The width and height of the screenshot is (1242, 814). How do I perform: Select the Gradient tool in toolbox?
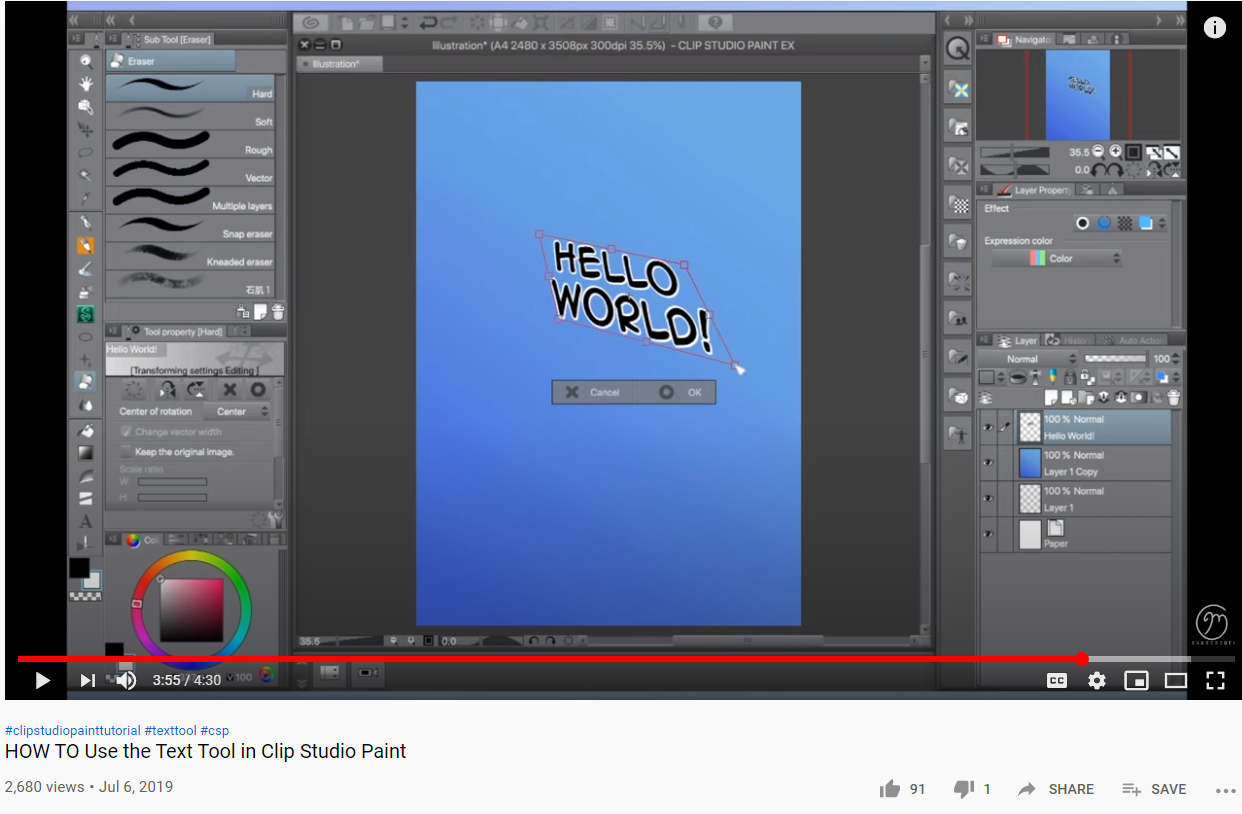pos(86,453)
